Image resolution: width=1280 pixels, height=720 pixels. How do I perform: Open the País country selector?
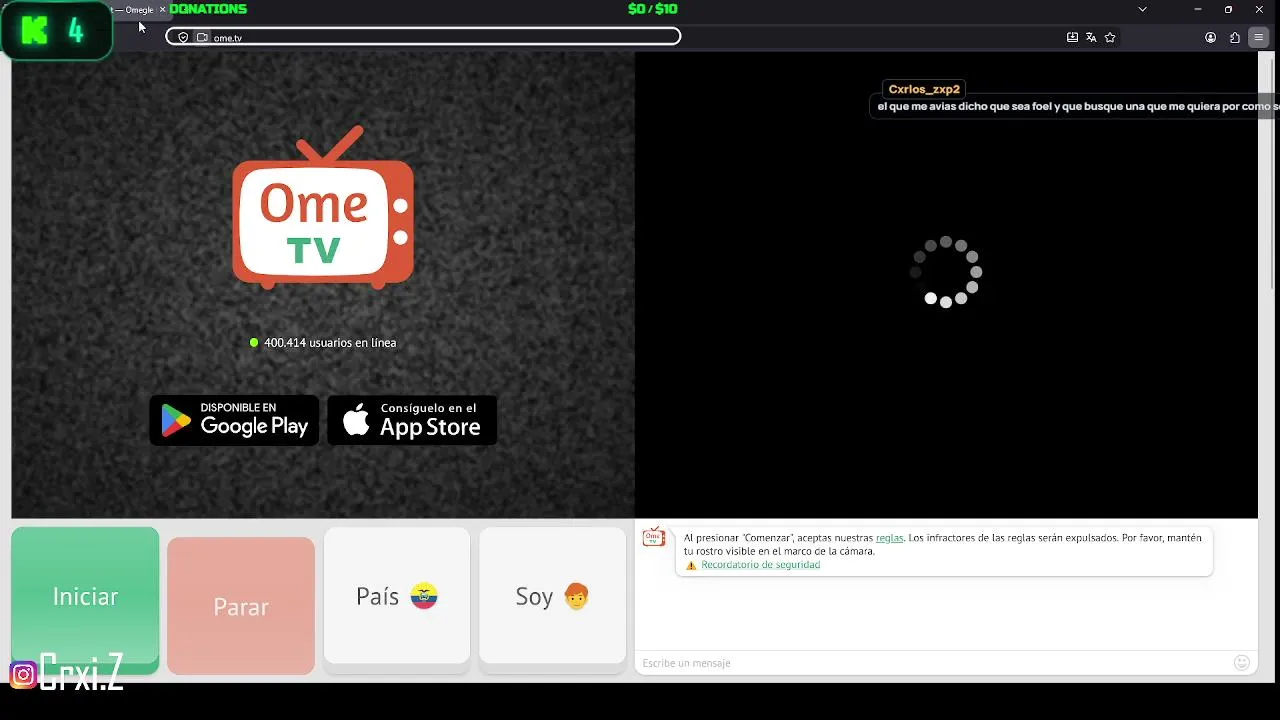click(x=397, y=596)
